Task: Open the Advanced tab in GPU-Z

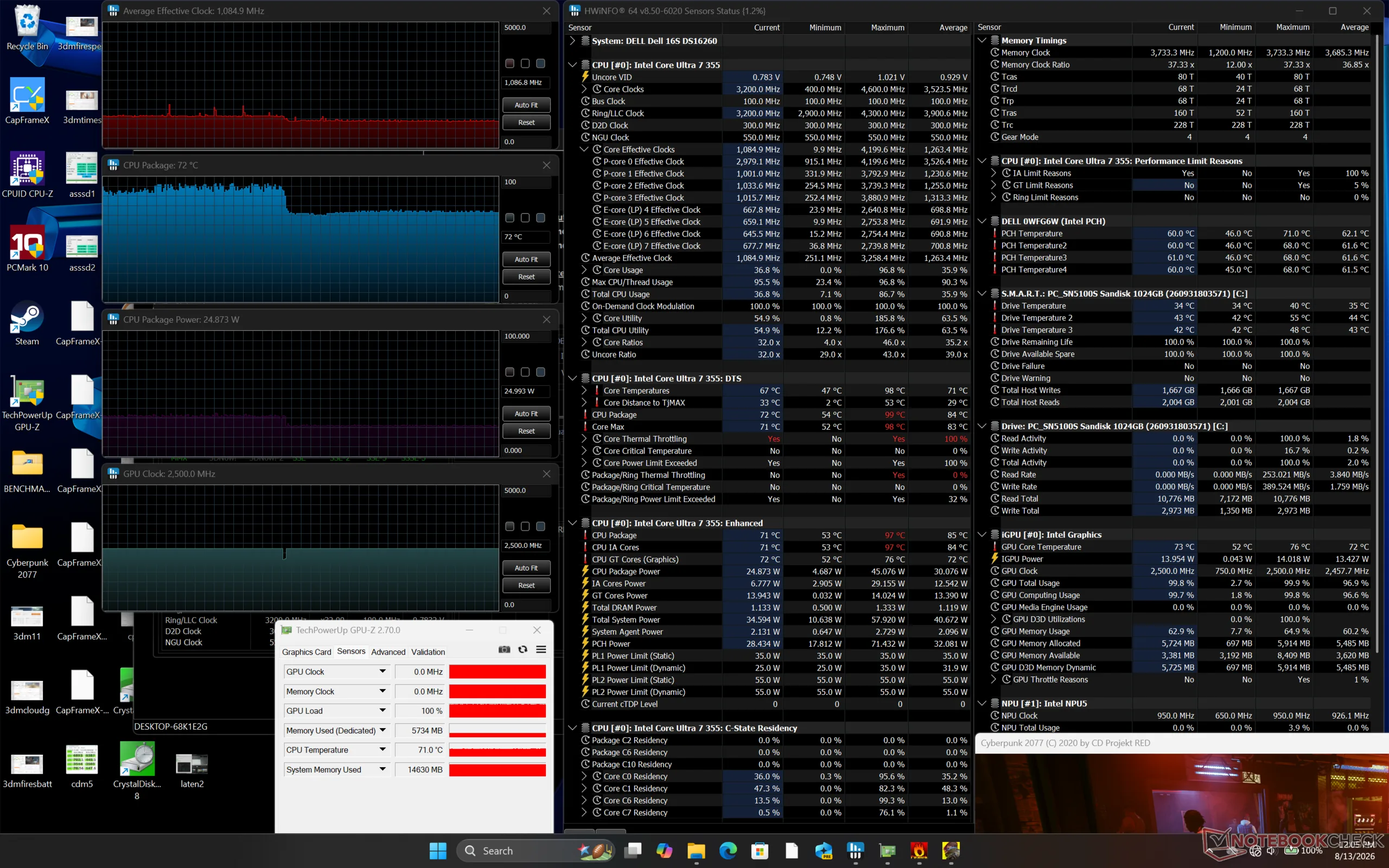Action: (x=388, y=652)
